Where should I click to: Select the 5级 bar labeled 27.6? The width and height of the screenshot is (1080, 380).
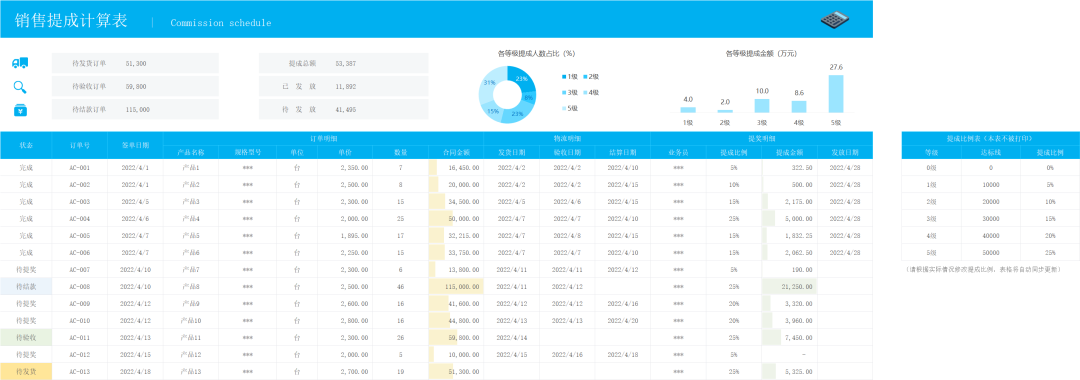835,93
